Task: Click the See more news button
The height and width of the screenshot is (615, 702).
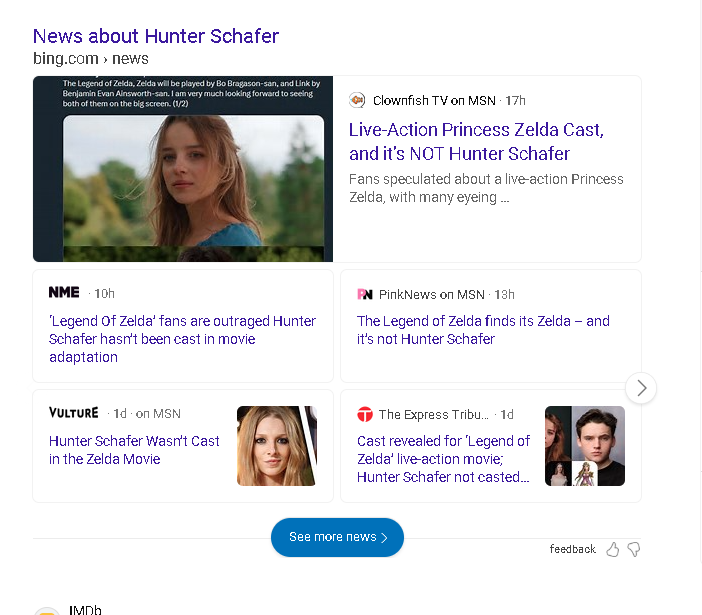Action: point(337,537)
